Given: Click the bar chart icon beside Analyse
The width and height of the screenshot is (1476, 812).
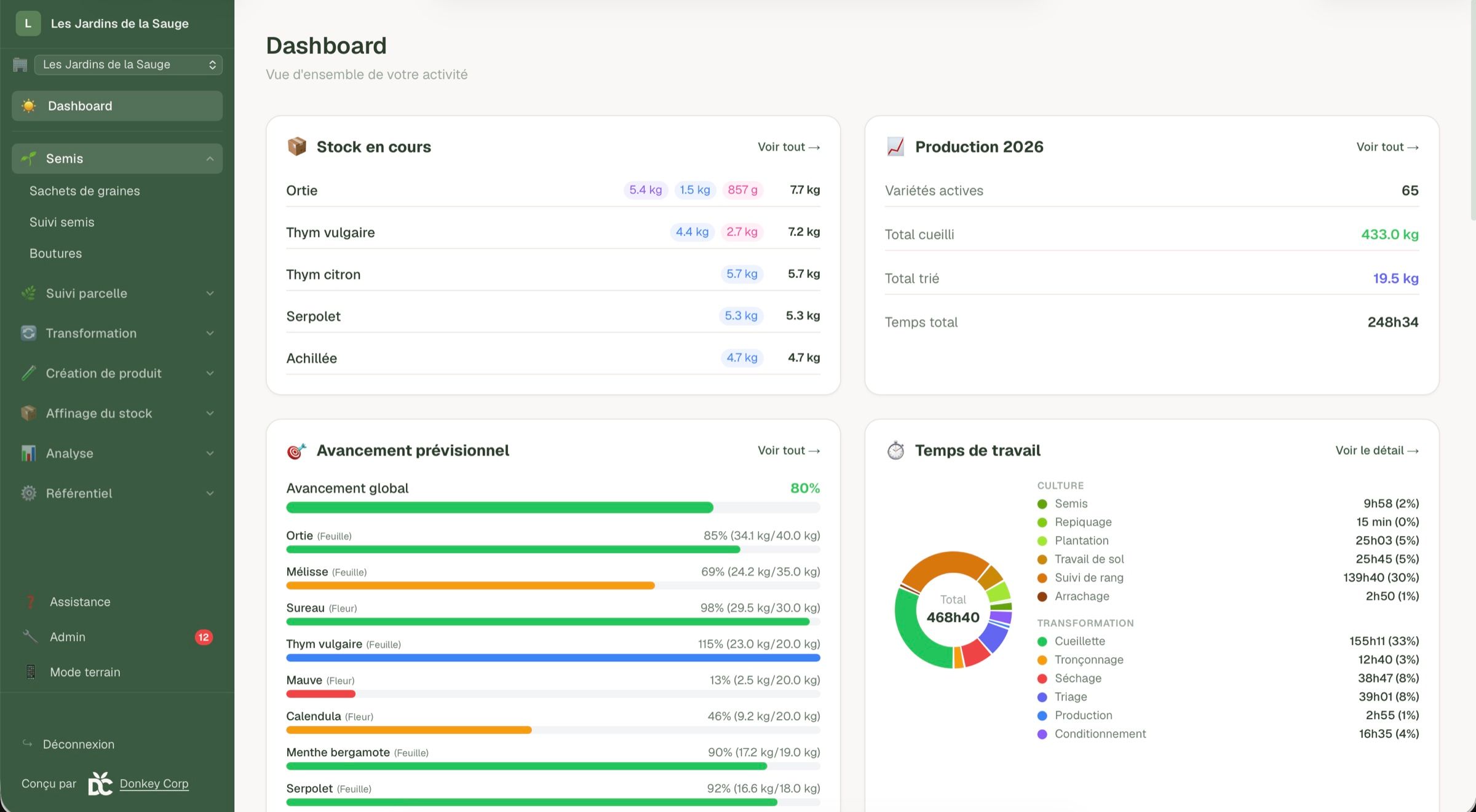Looking at the screenshot, I should click(28, 453).
